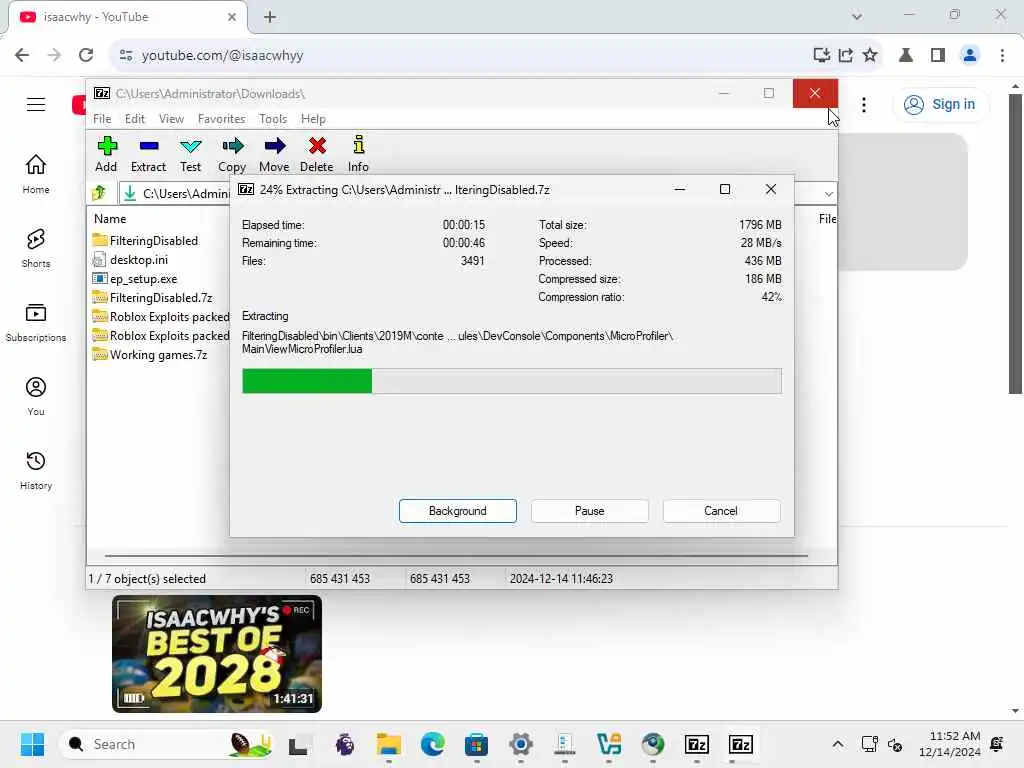Click the Add toolbar icon in 7-Zip
1024x768 pixels.
106,154
